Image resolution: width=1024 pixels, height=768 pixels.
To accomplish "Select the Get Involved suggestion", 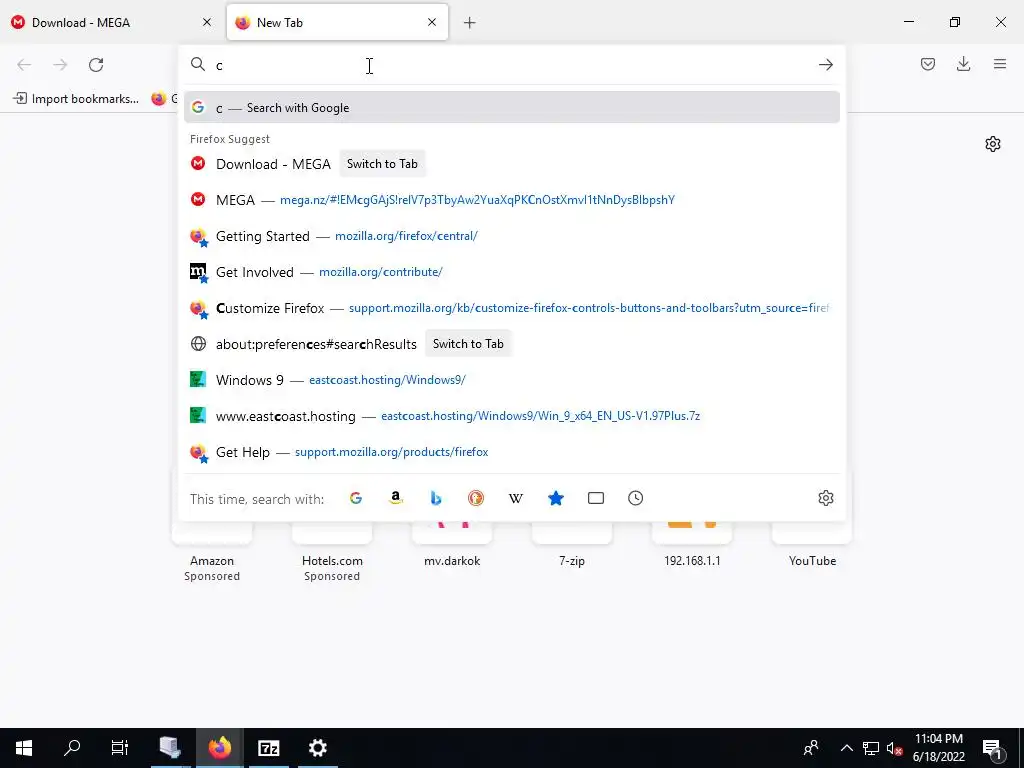I will tap(511, 272).
